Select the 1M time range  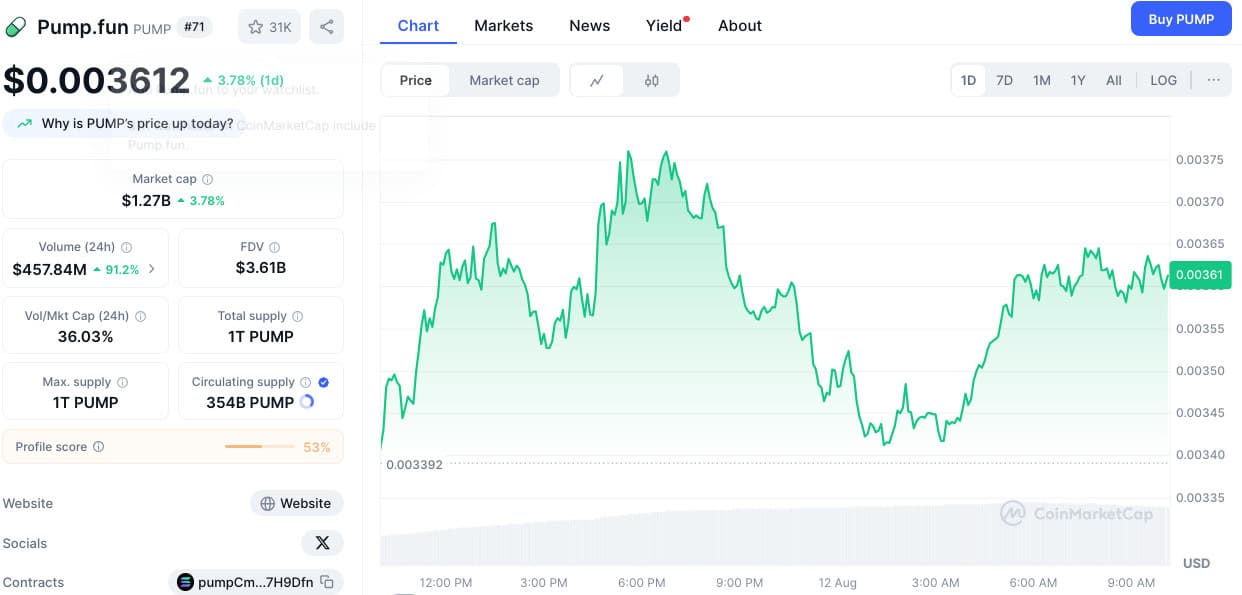point(1041,80)
